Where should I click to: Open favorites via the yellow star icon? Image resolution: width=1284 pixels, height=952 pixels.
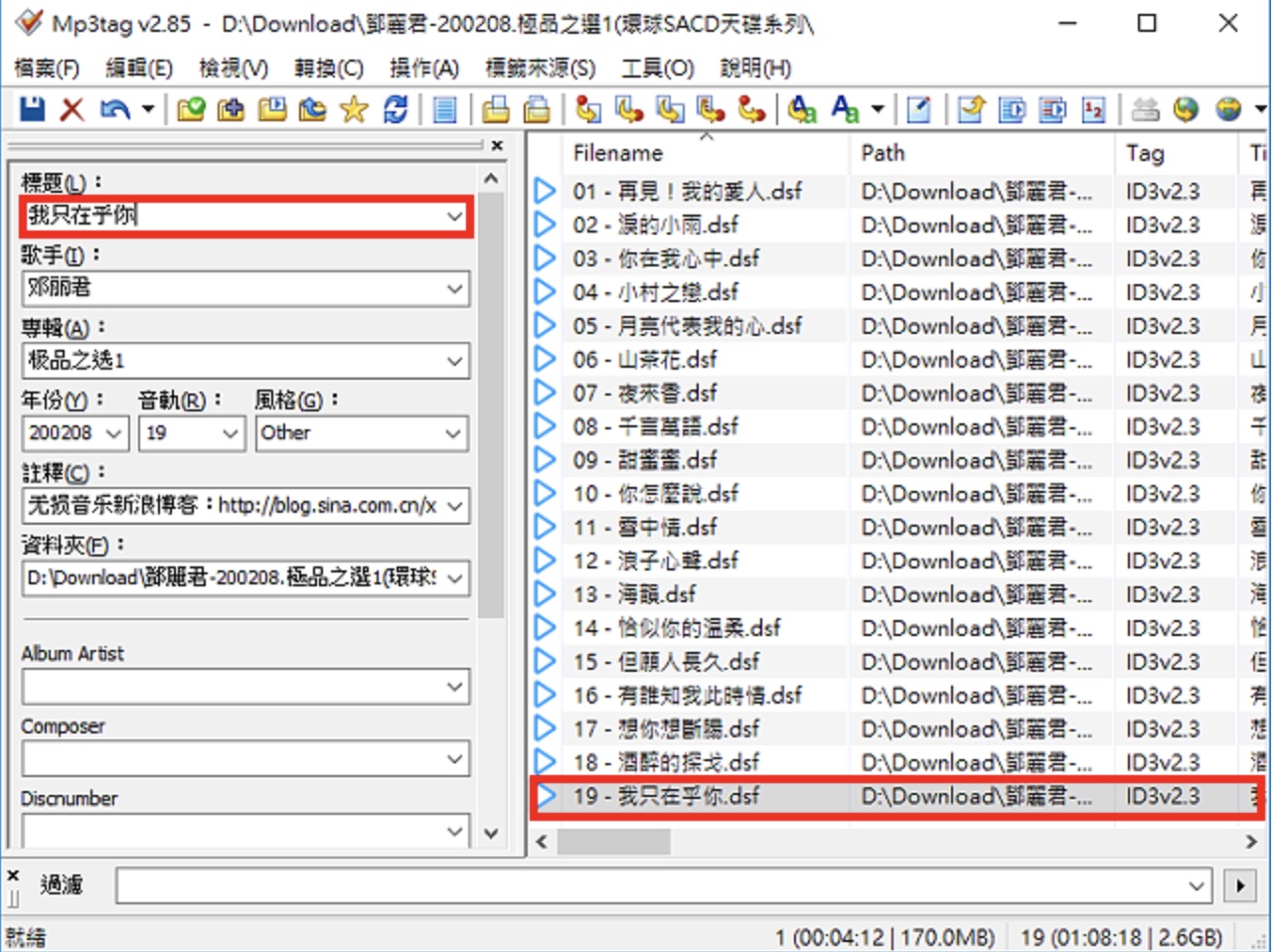354,108
